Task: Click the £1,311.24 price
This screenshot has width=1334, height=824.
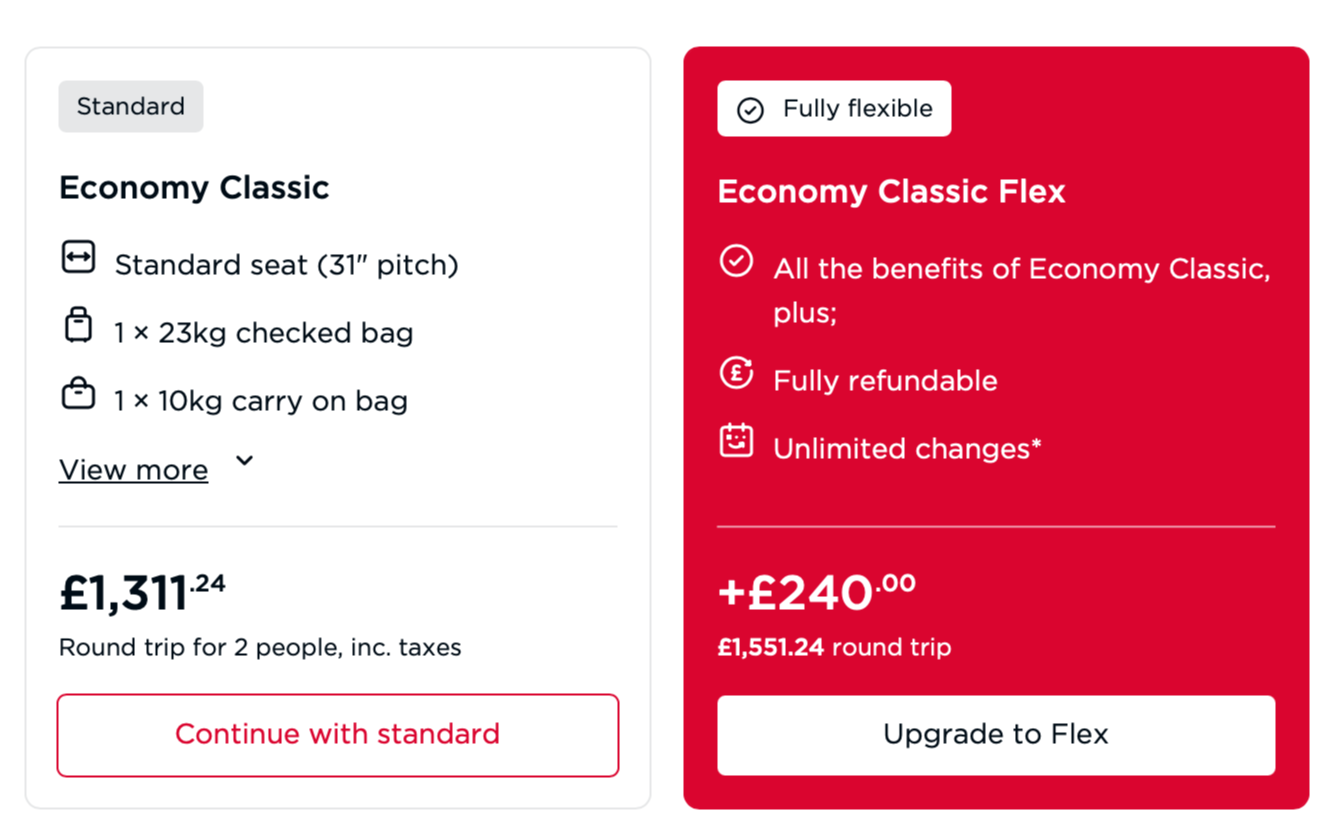Action: 142,592
